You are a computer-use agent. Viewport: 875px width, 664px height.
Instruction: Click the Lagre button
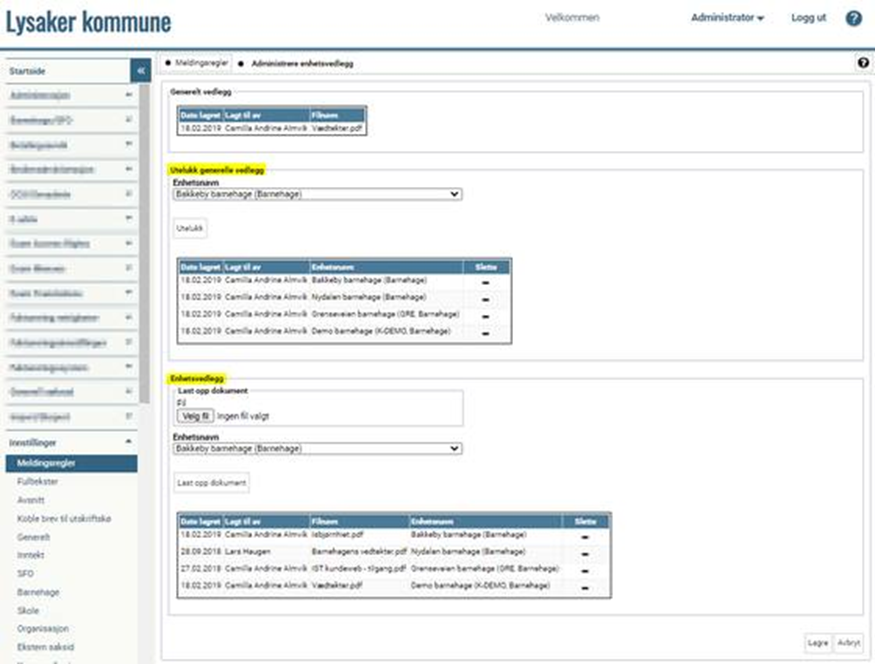819,643
